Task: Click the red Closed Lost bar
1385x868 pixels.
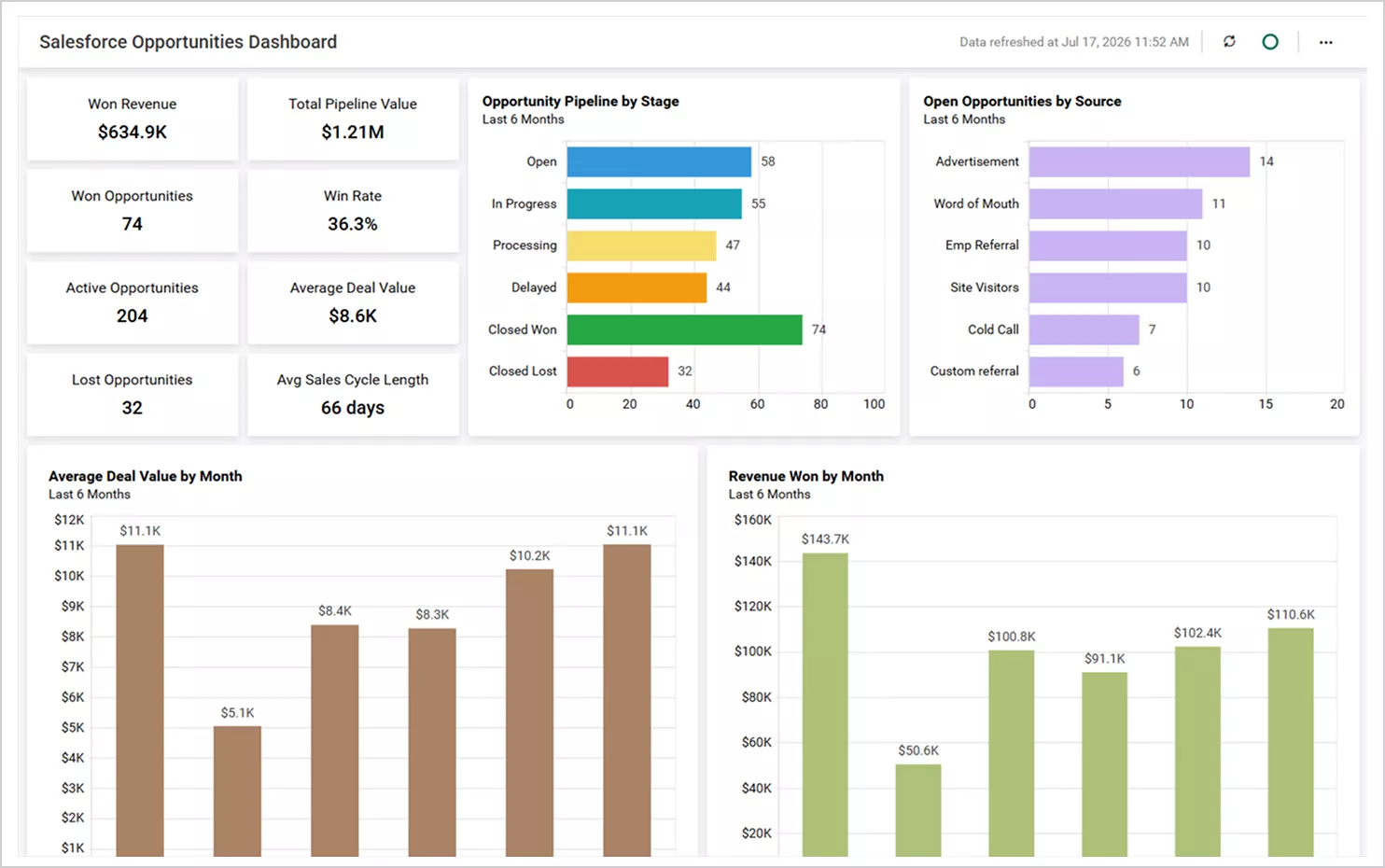Action: click(618, 371)
